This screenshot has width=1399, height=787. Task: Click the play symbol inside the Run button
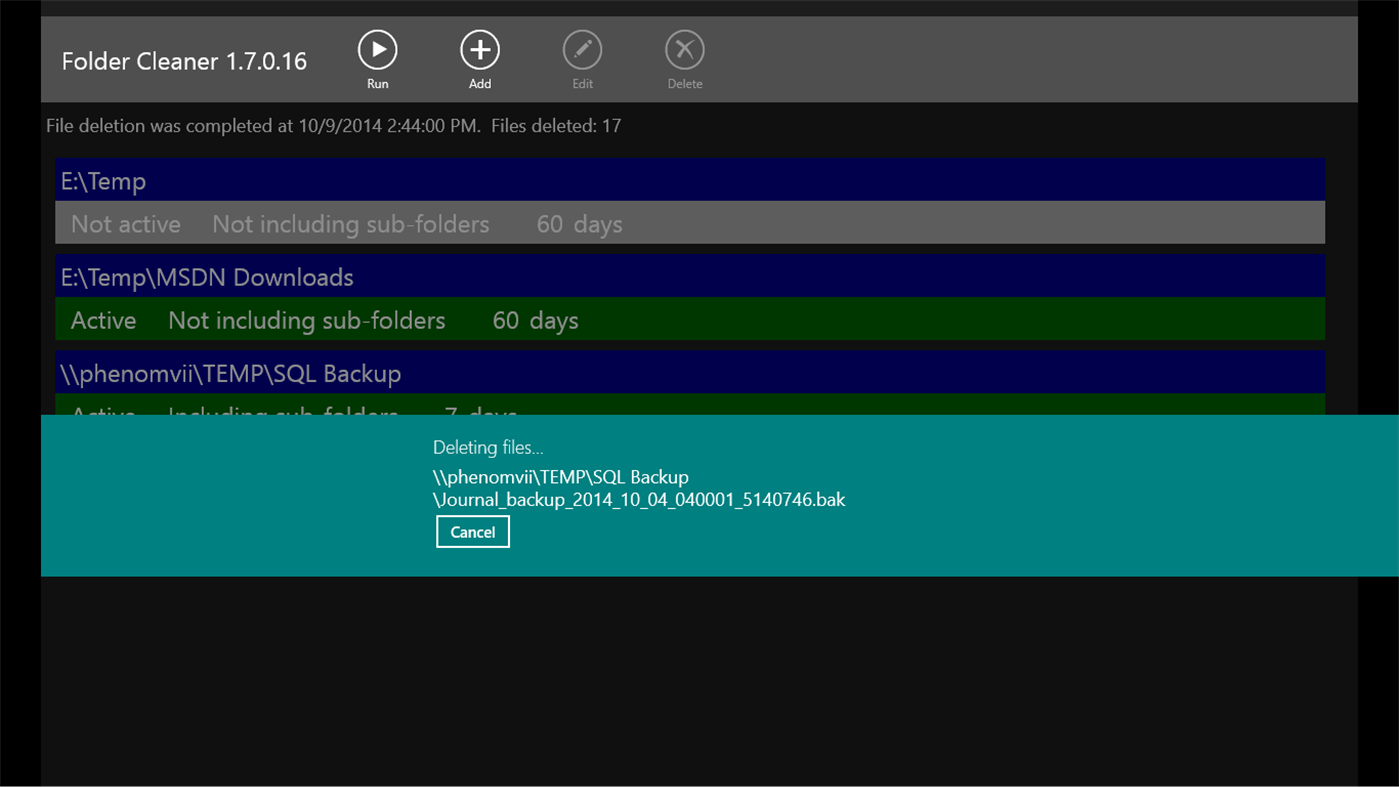pyautogui.click(x=377, y=47)
